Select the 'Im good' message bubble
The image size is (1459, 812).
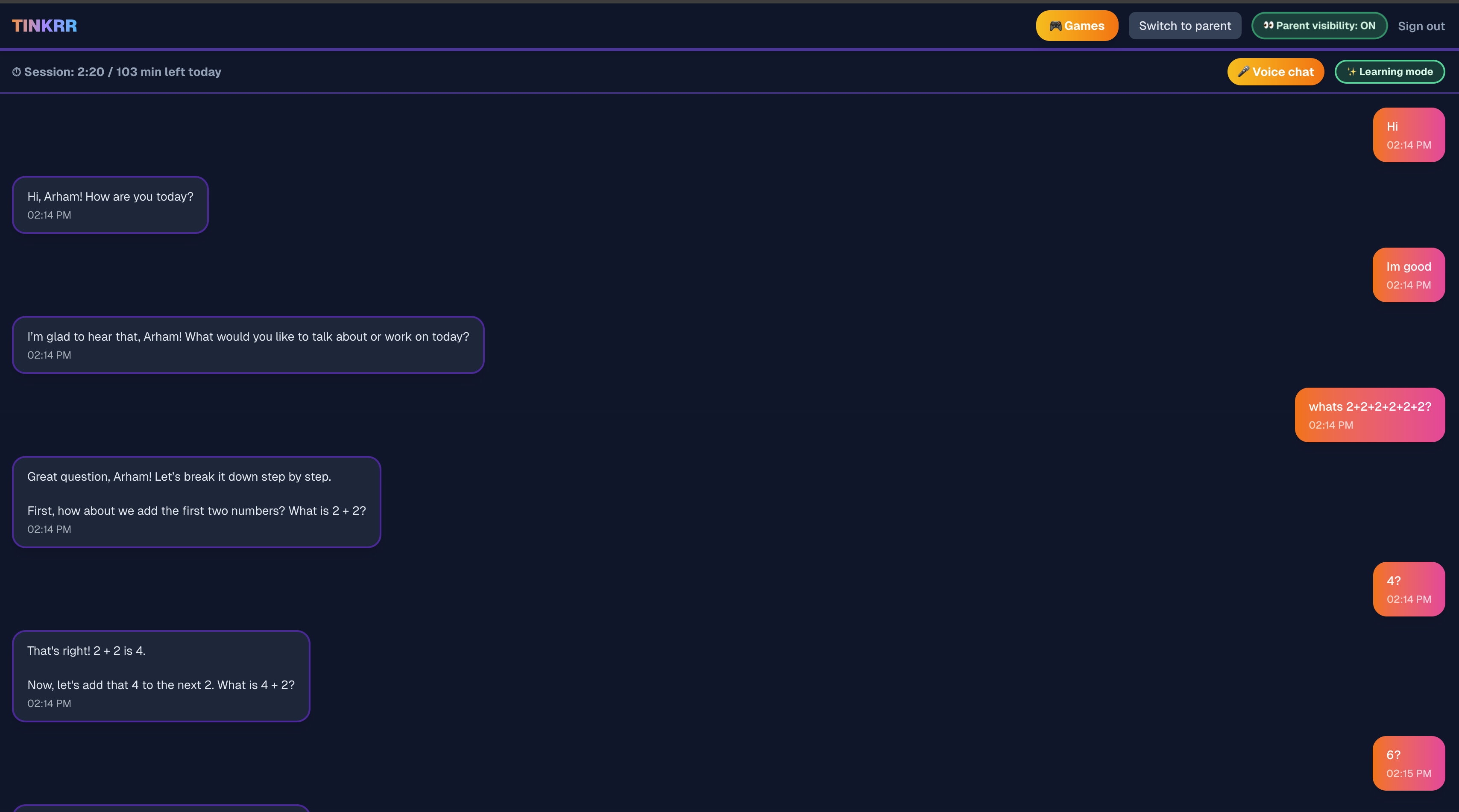(x=1409, y=275)
